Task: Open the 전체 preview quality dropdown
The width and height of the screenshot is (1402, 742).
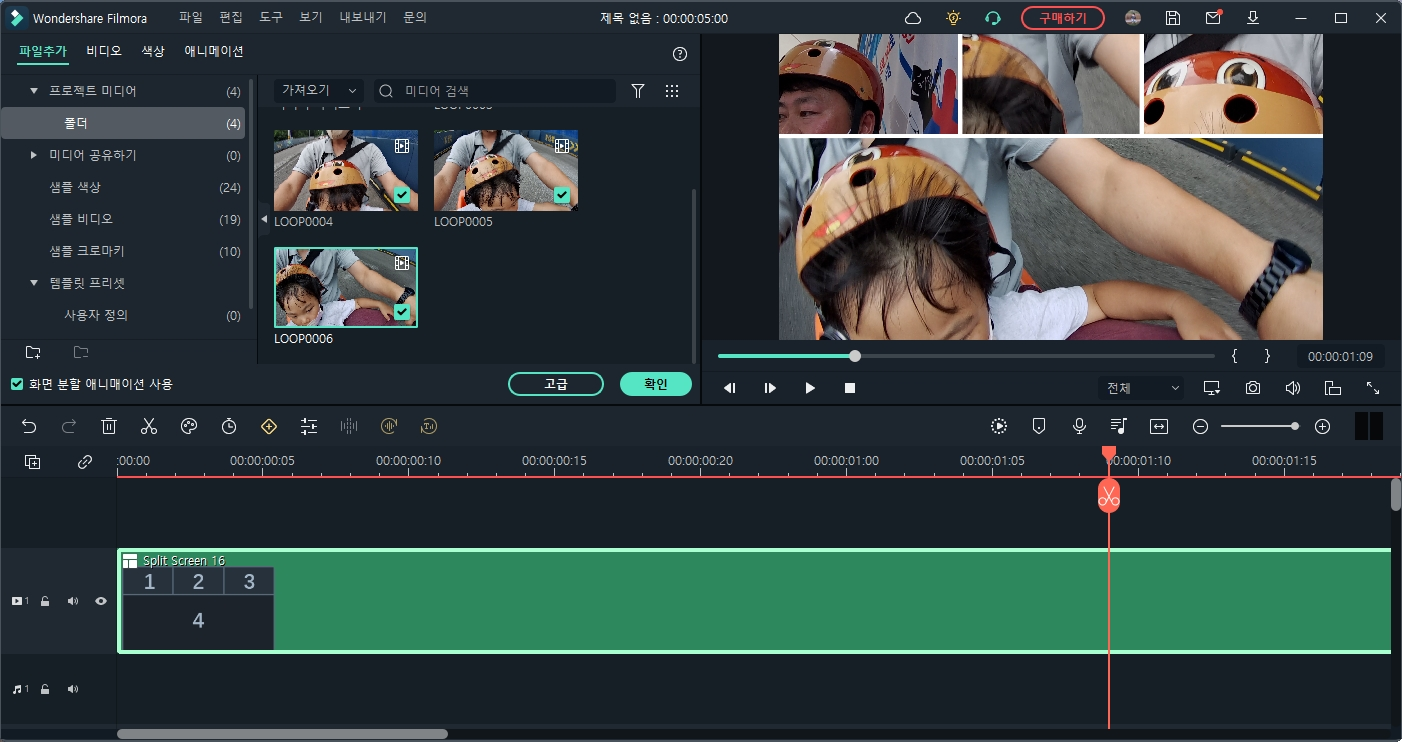Action: point(1142,388)
